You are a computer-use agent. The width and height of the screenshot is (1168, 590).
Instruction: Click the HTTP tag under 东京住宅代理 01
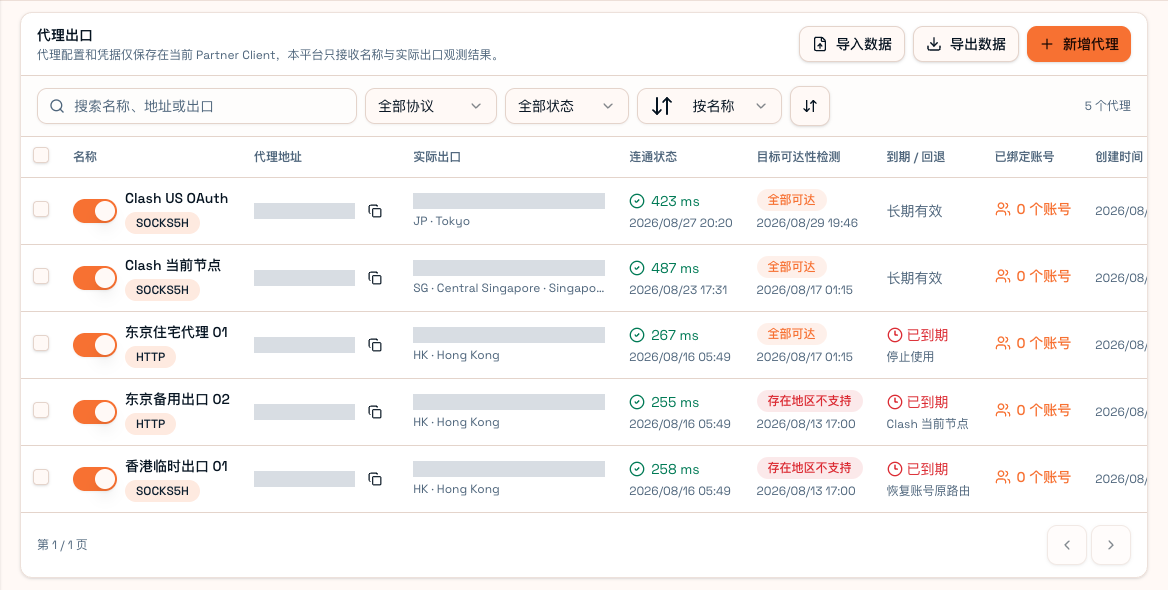coord(150,357)
